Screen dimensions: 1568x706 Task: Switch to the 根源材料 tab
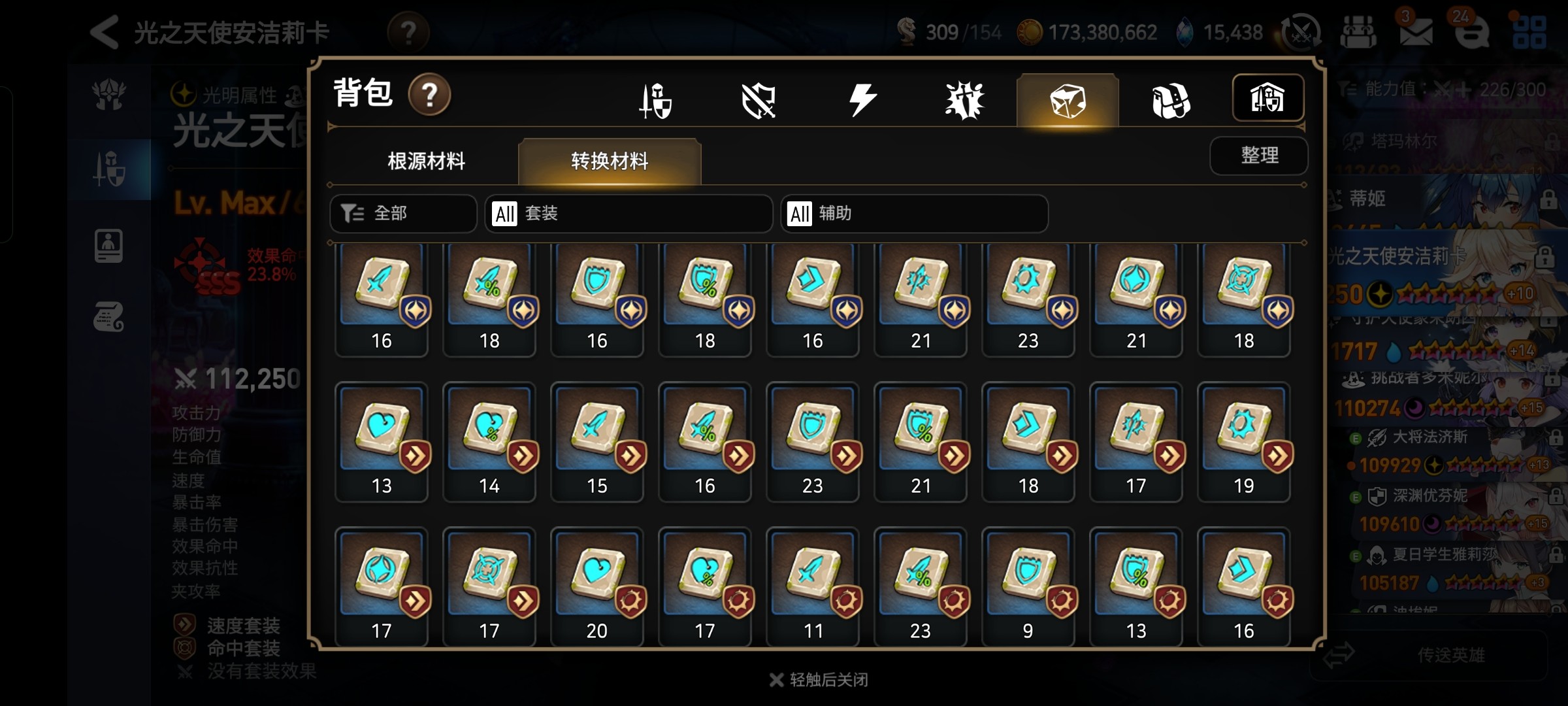[x=426, y=161]
